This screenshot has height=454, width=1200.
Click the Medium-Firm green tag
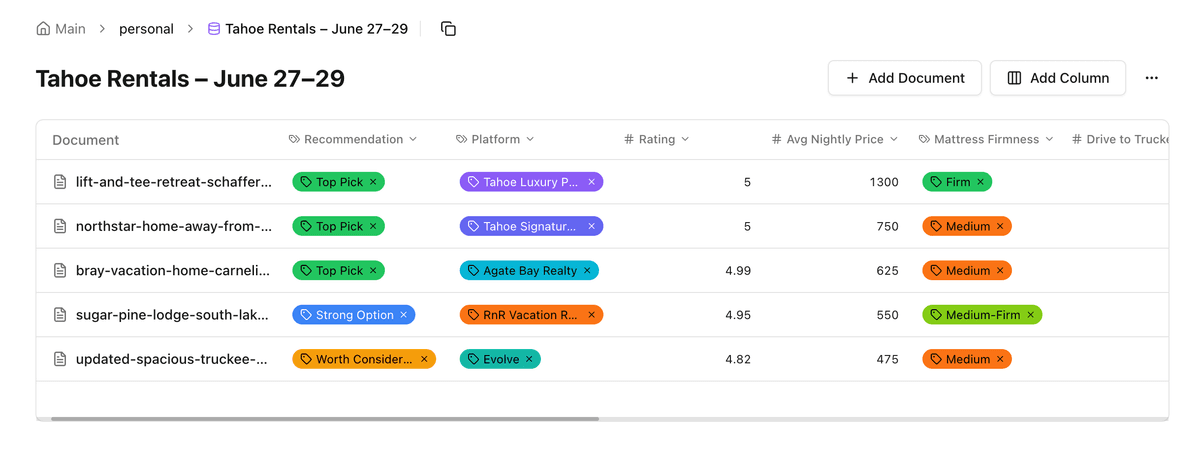[982, 315]
